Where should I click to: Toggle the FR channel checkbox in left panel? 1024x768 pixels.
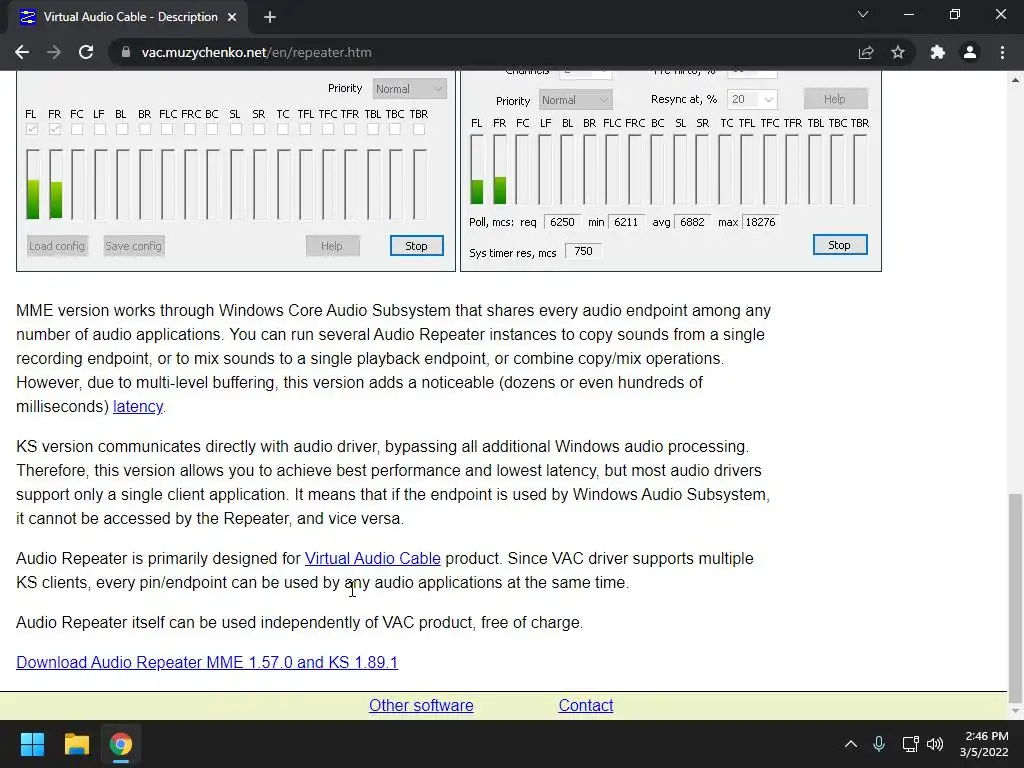tap(55, 129)
